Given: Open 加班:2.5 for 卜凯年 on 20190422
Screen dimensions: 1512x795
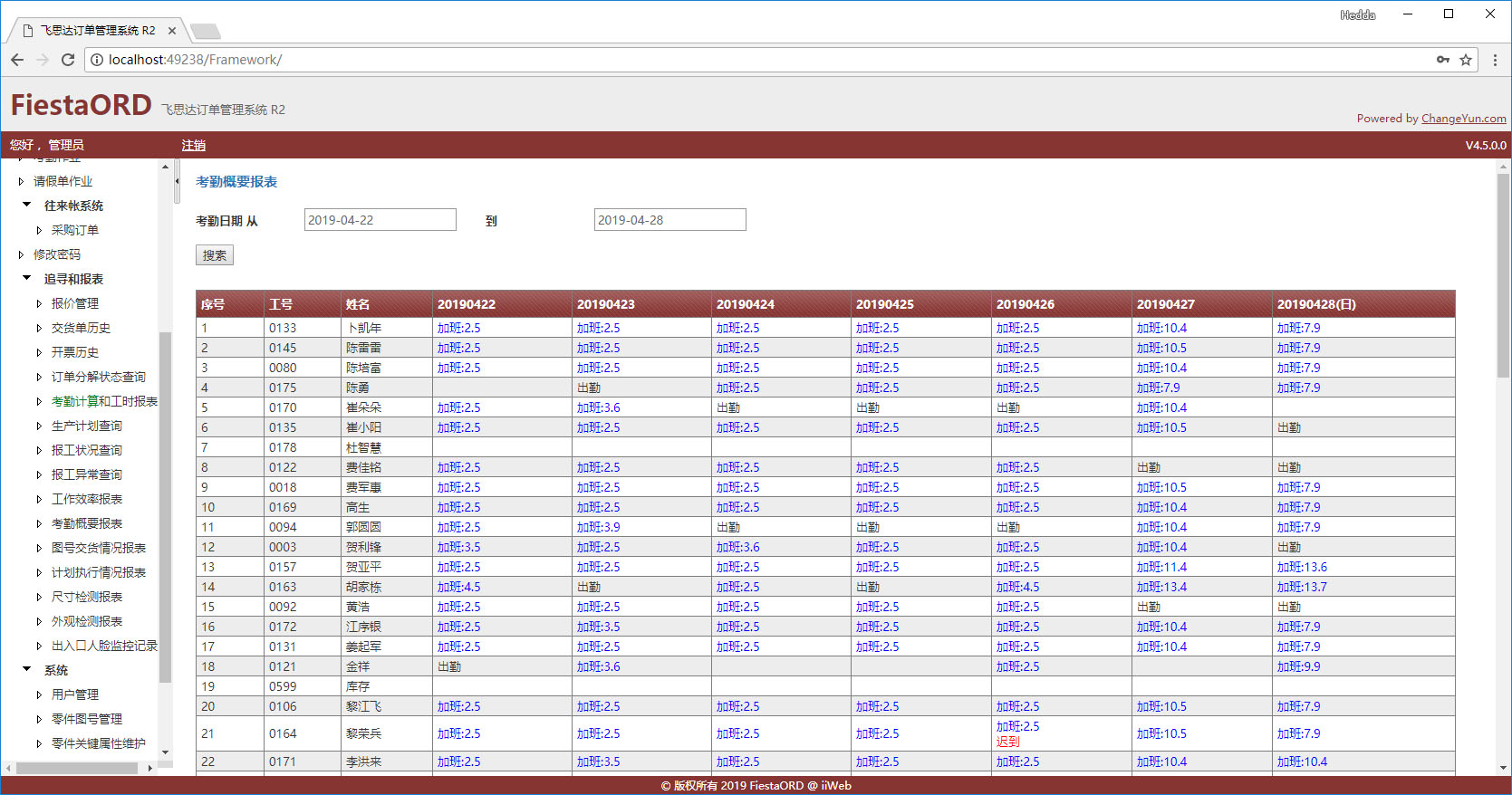Looking at the screenshot, I should [x=459, y=328].
